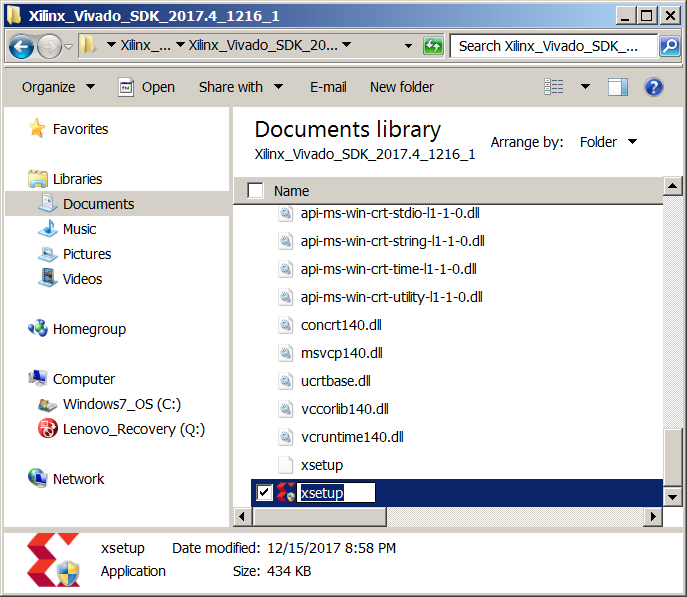Open recent pages dropdown next to Forward
The width and height of the screenshot is (687, 597).
tap(68, 46)
